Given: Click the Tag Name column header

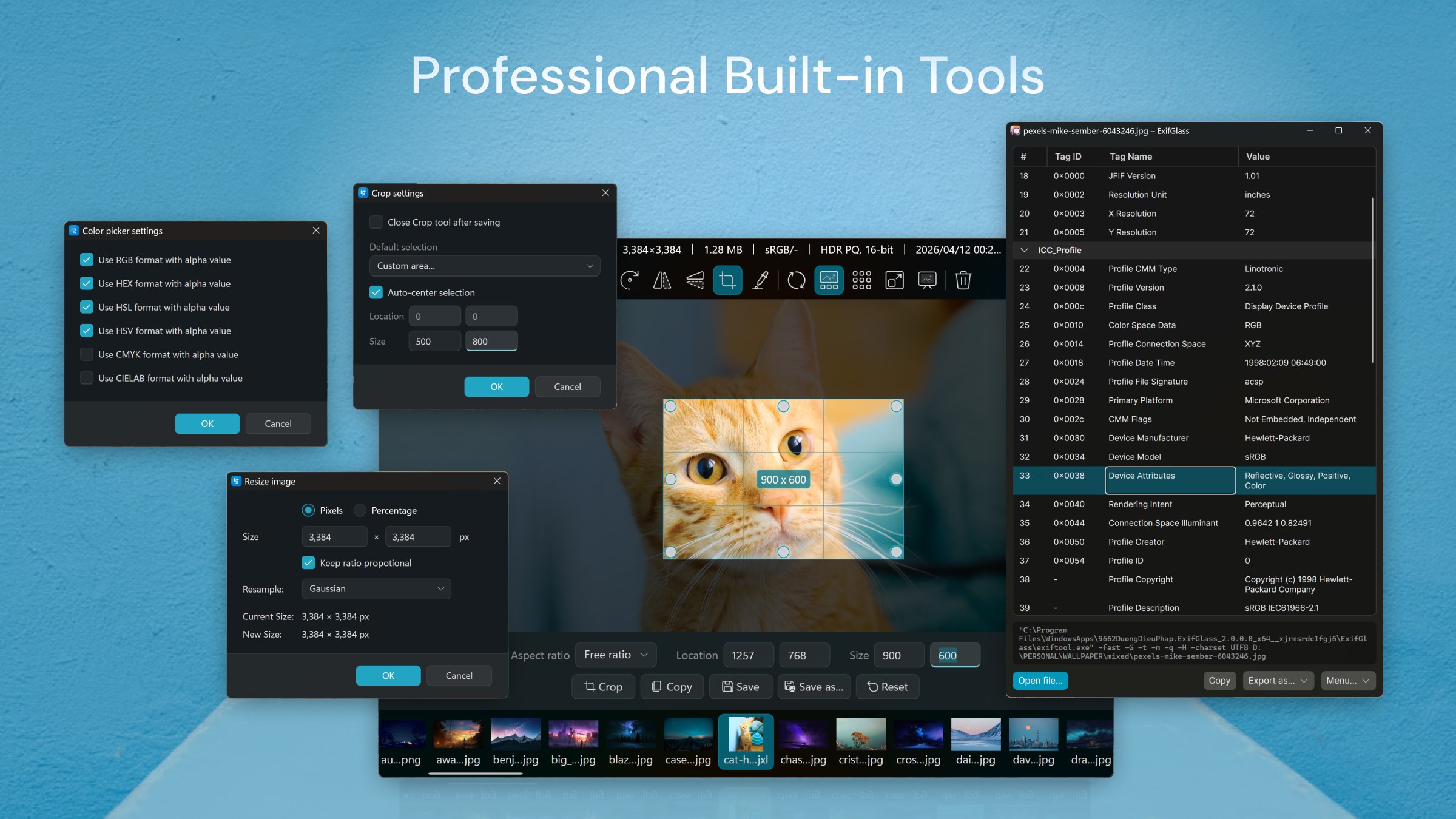Looking at the screenshot, I should (1169, 157).
